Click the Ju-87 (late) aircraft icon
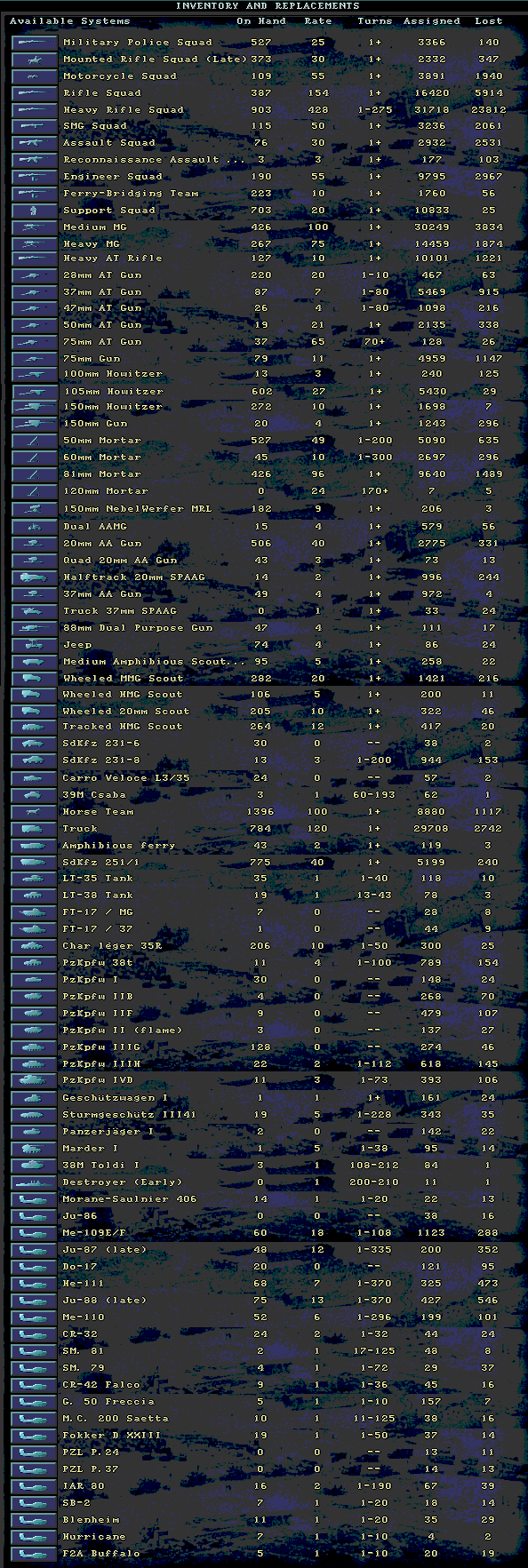This screenshot has width=528, height=1568. click(x=35, y=1250)
